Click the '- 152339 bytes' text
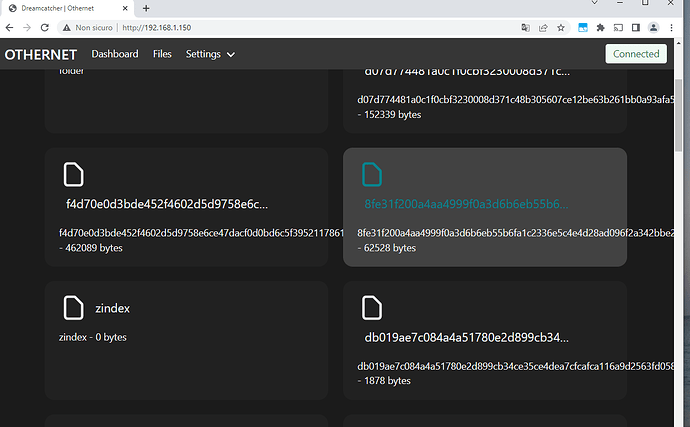 coord(389,114)
